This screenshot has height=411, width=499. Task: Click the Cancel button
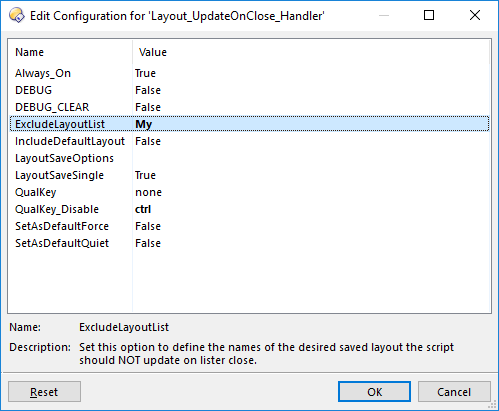click(x=454, y=392)
